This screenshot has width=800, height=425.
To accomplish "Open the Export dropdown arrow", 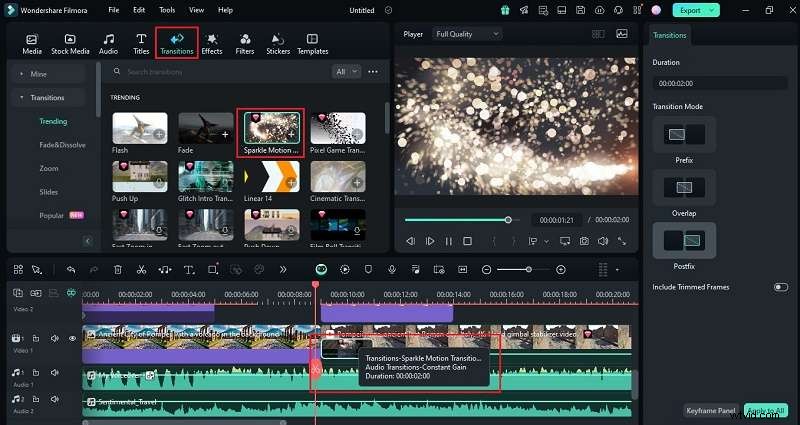I will click(x=712, y=10).
